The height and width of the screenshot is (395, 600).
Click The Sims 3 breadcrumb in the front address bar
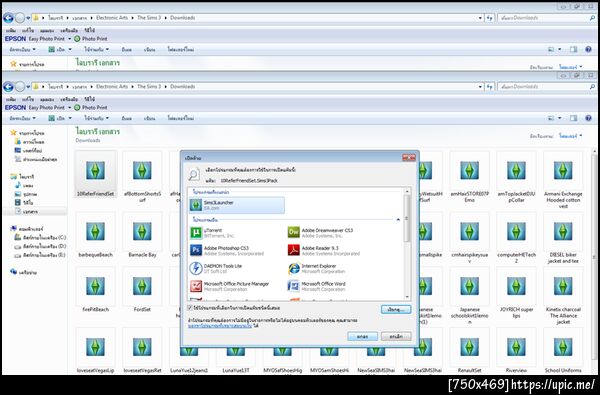[149, 87]
